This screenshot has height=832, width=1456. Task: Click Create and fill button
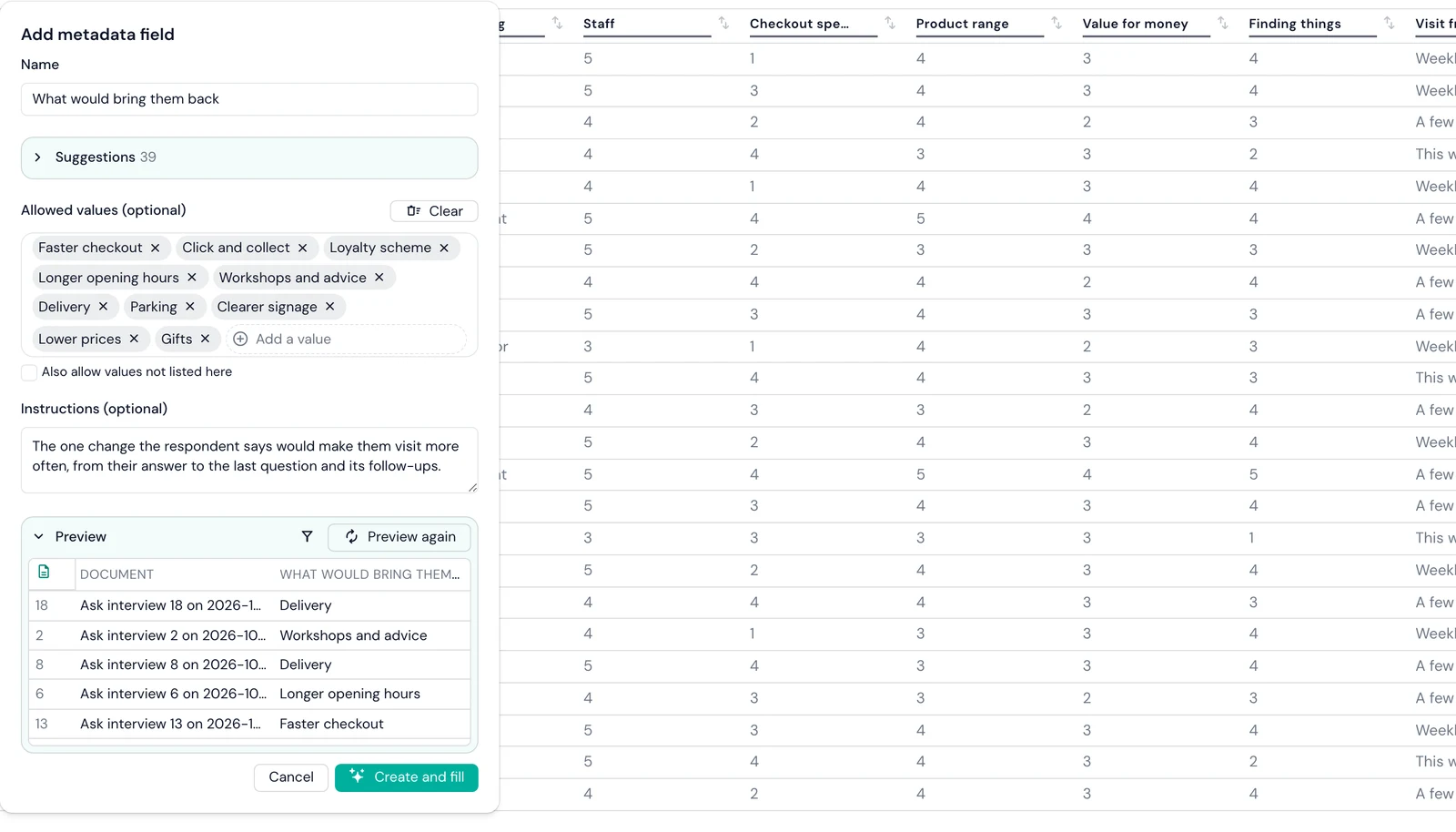pos(407,777)
